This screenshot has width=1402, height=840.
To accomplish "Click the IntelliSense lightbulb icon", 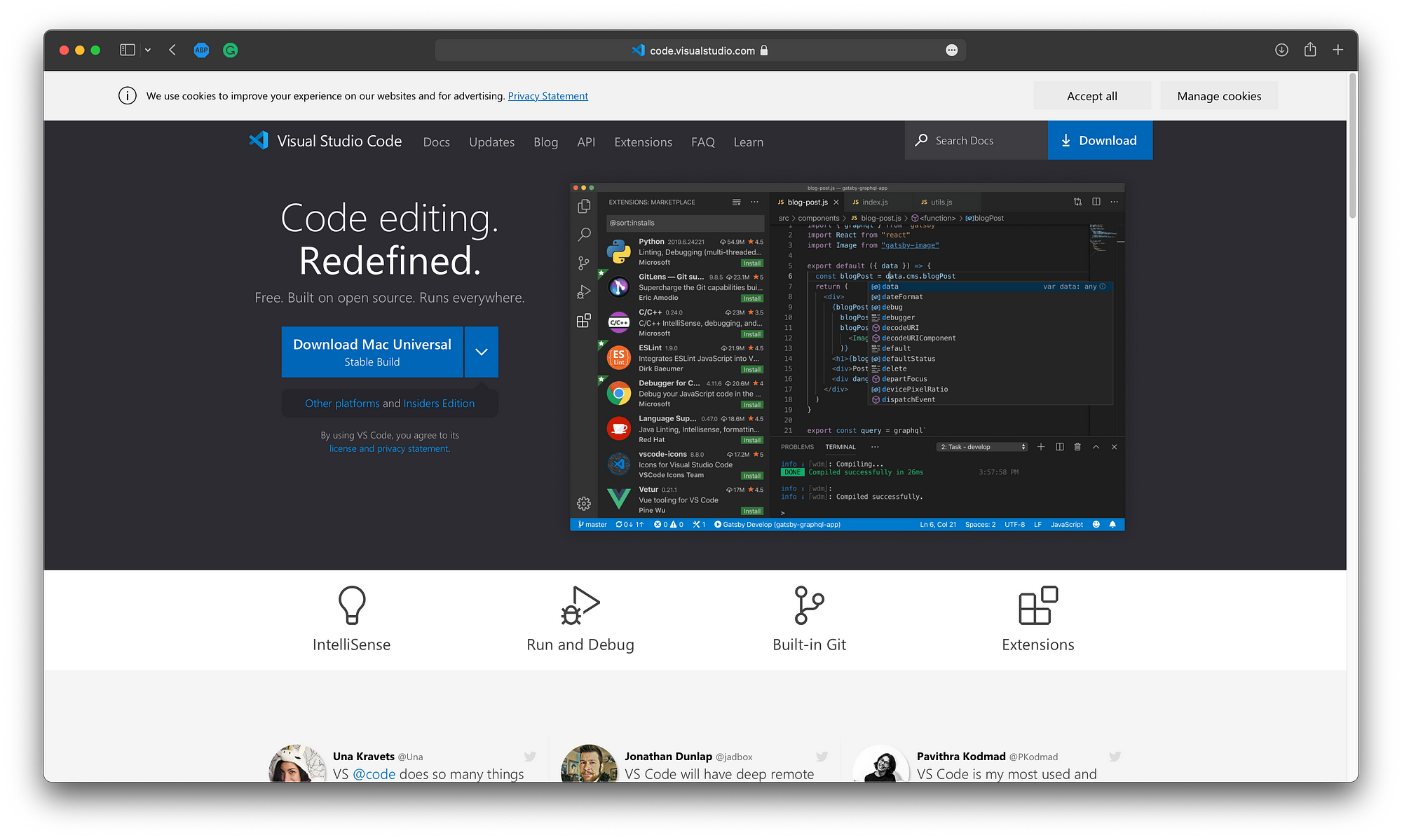I will [352, 605].
